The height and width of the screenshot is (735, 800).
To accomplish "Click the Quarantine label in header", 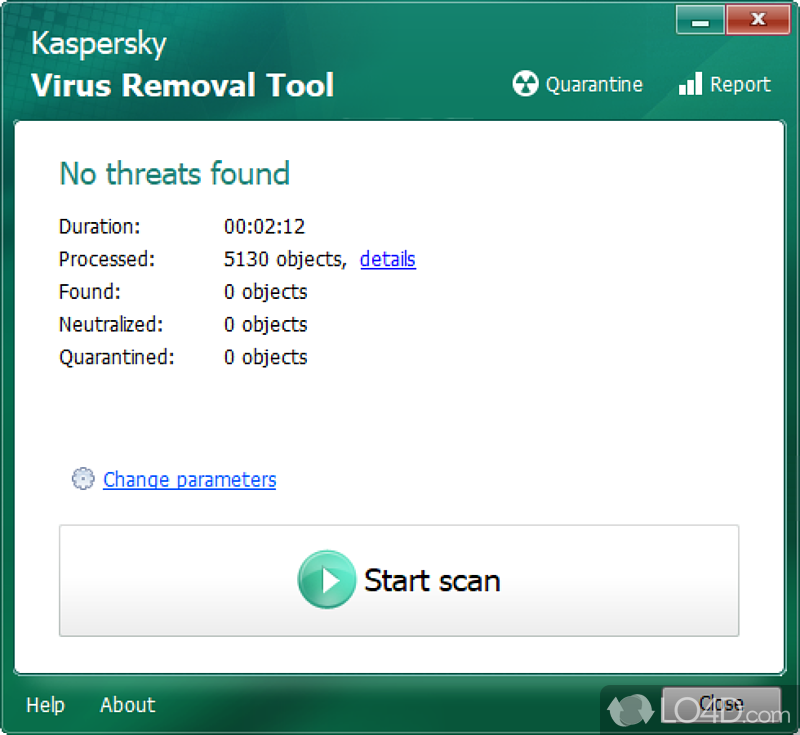I will [x=594, y=85].
